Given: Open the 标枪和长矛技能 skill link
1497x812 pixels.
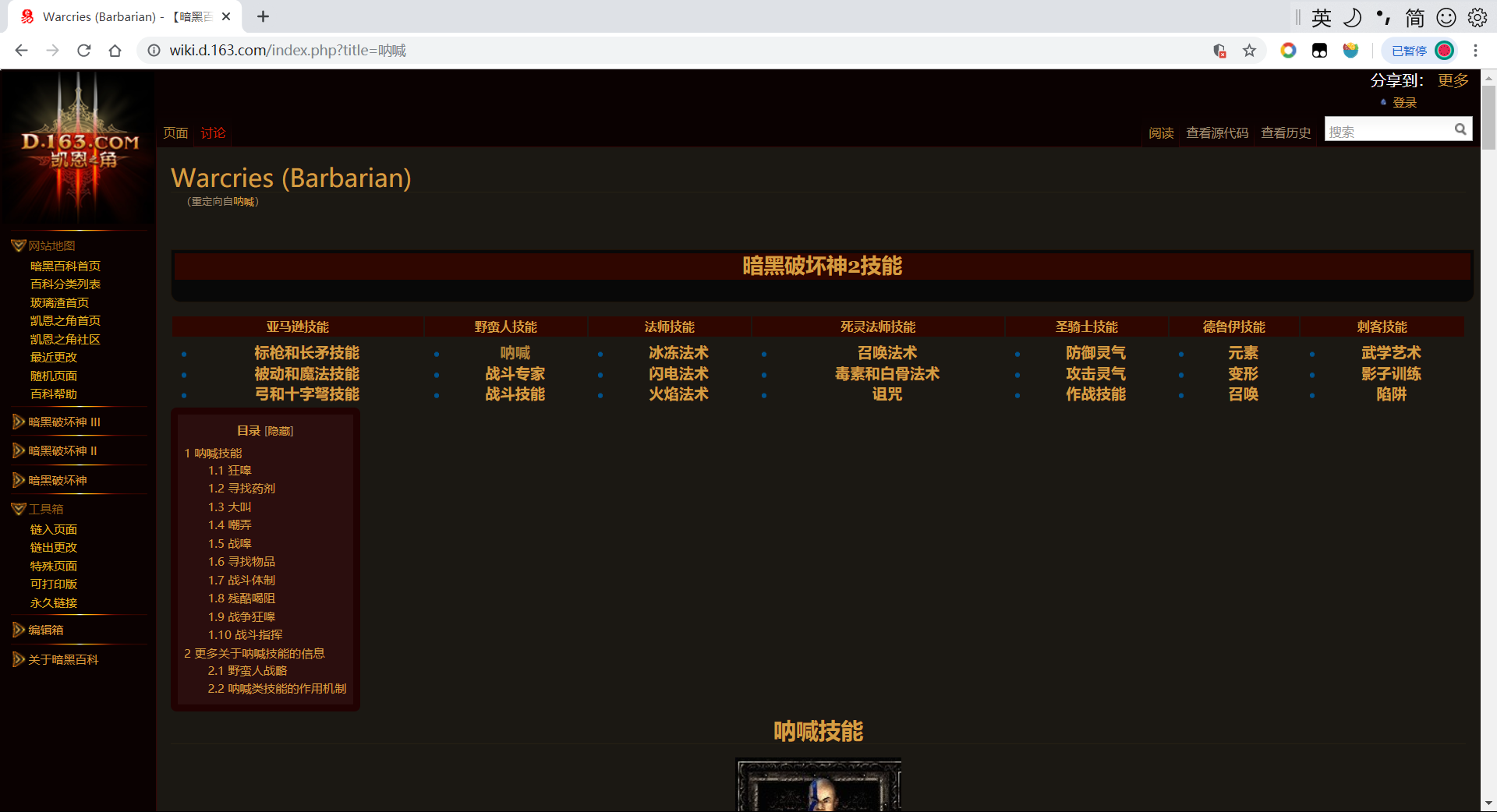Looking at the screenshot, I should pos(307,353).
